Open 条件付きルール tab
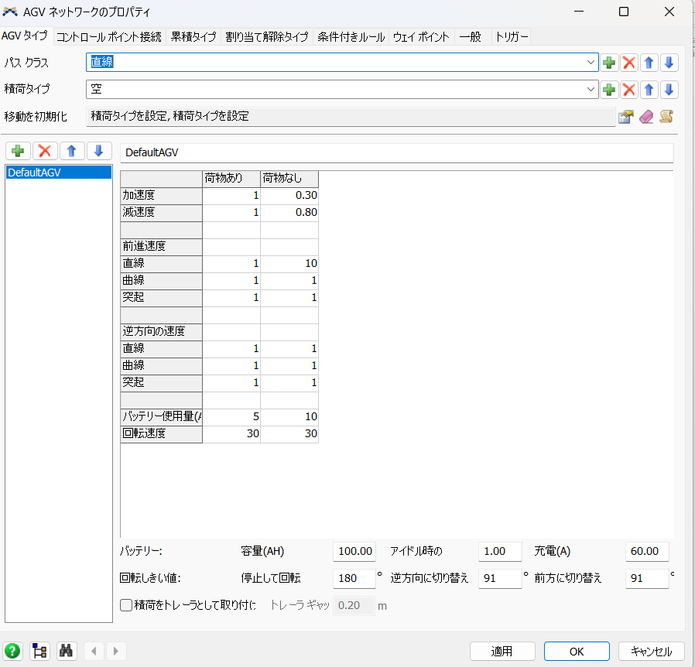 click(x=351, y=37)
